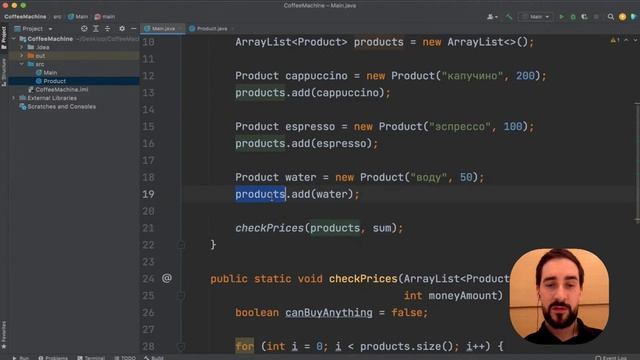Click the disabled Stop icon in toolbar
This screenshot has height=360, width=640.
(x=596, y=17)
